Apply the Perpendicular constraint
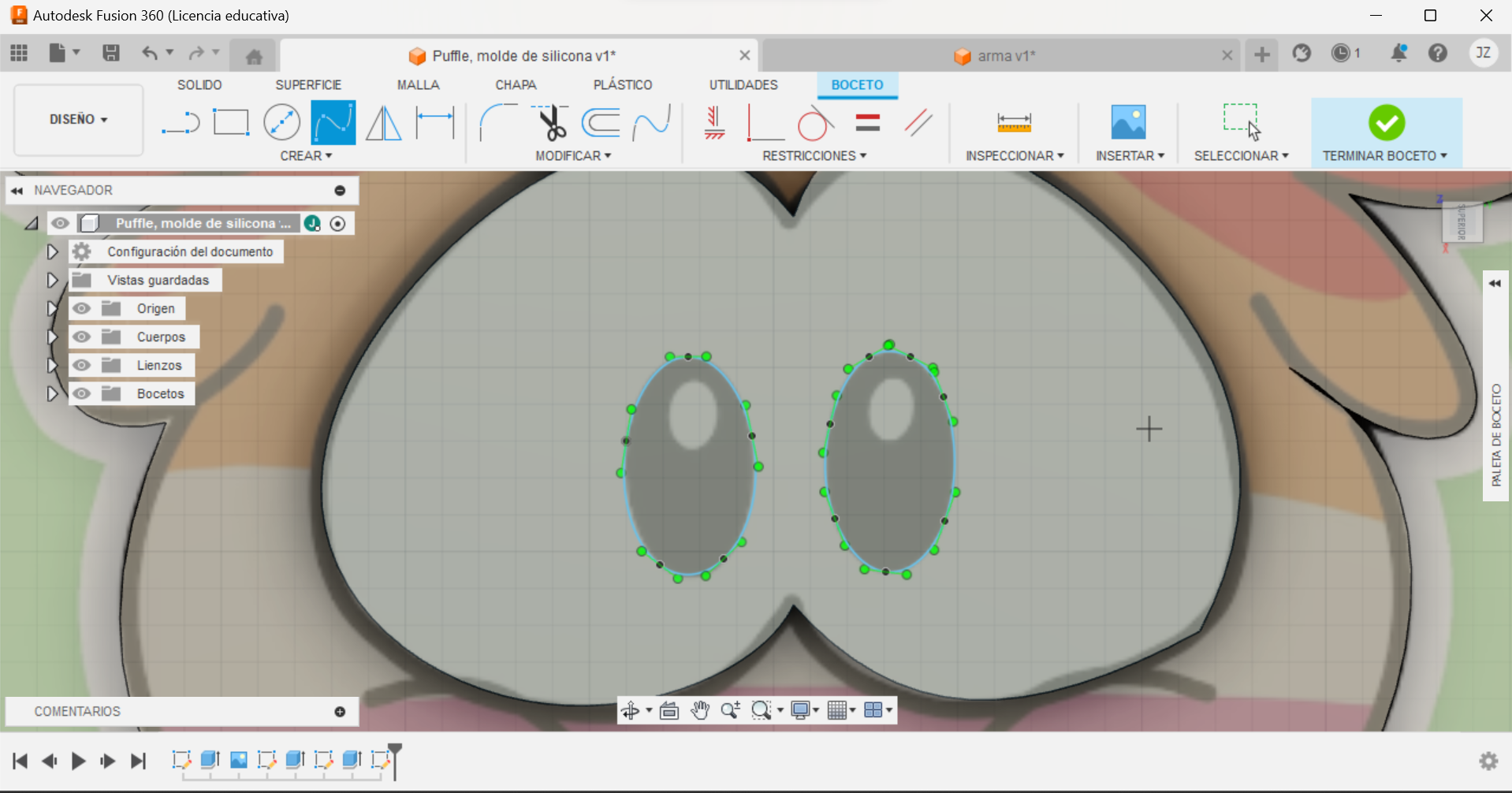 765,123
